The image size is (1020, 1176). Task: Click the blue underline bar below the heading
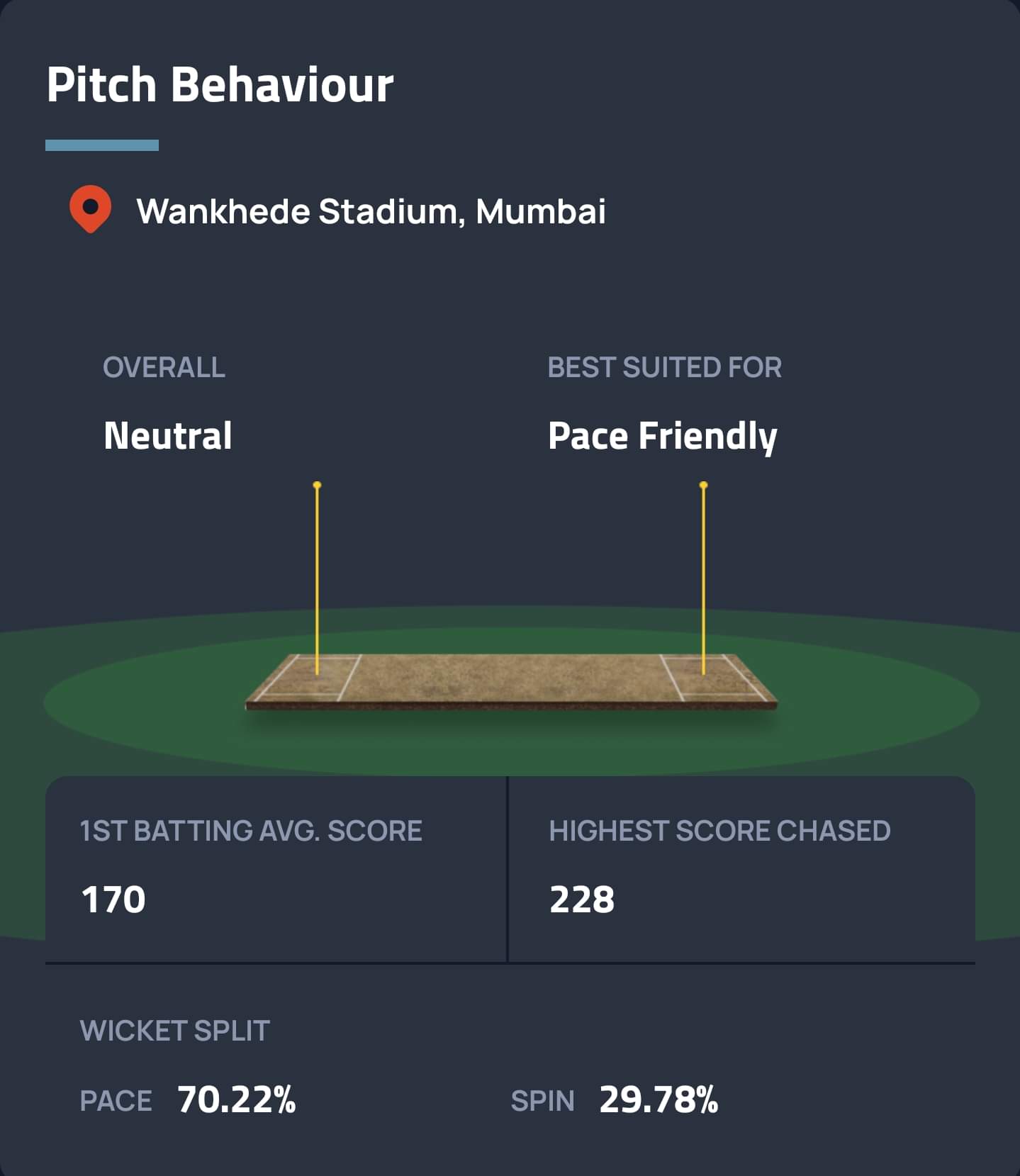click(102, 145)
